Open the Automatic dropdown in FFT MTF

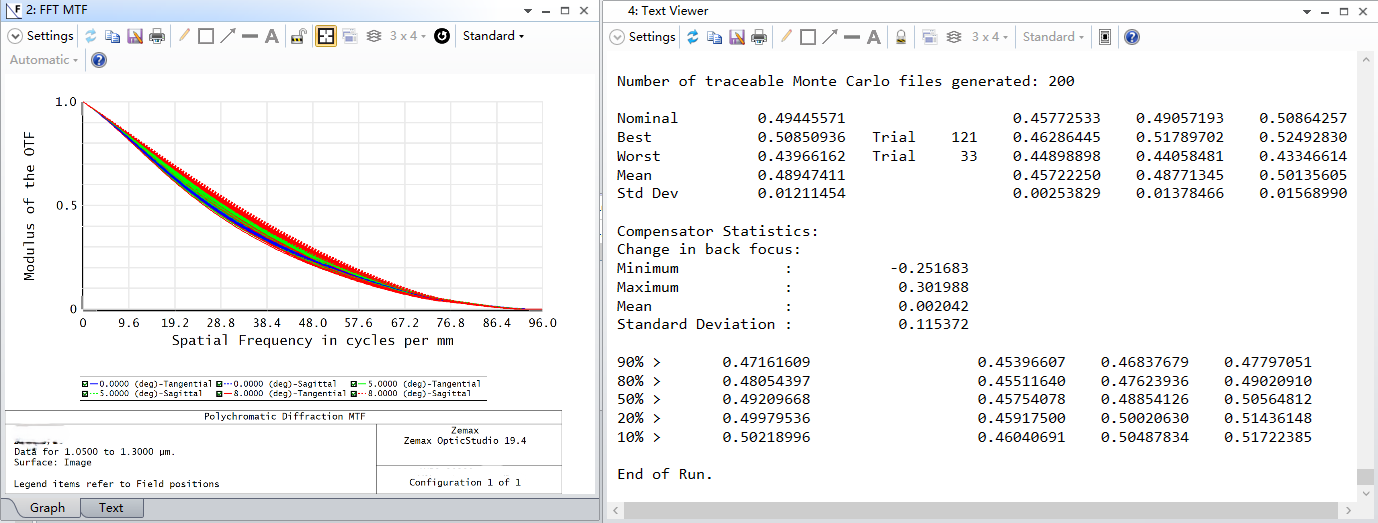coord(43,60)
